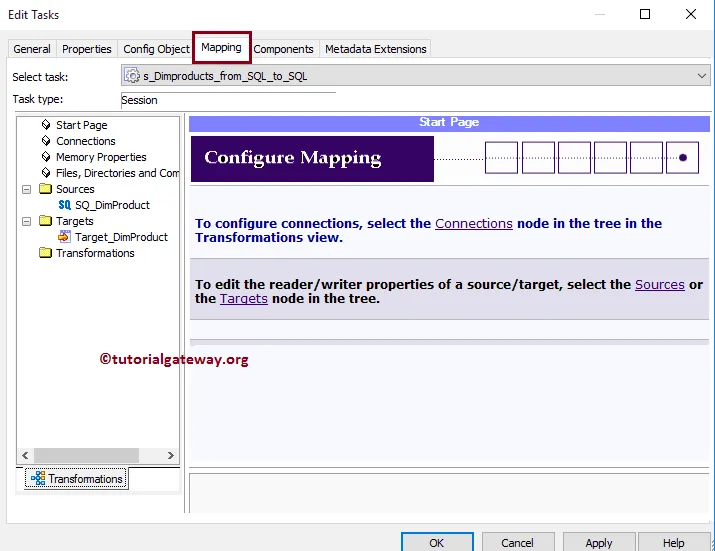Click the Apply button

pyautogui.click(x=599, y=542)
